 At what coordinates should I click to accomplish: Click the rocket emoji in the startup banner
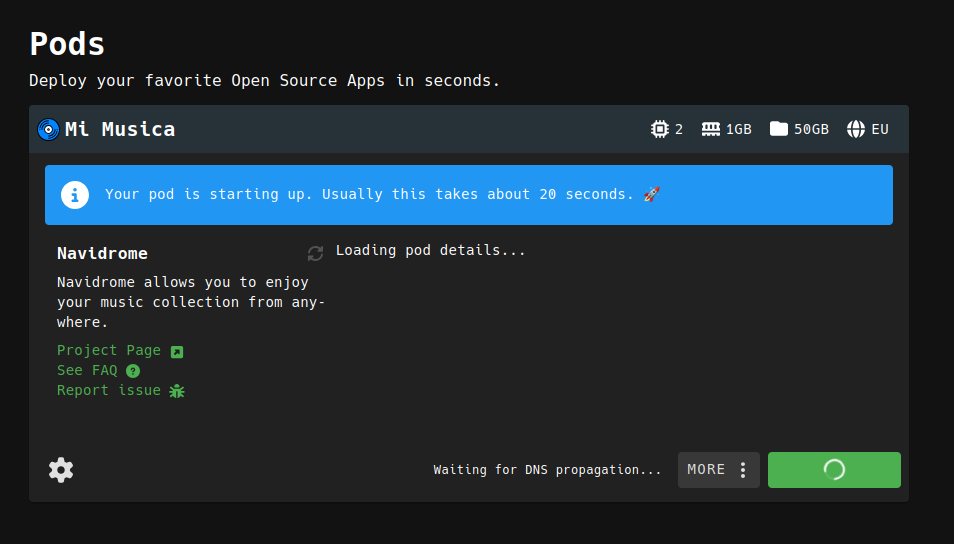click(x=651, y=194)
